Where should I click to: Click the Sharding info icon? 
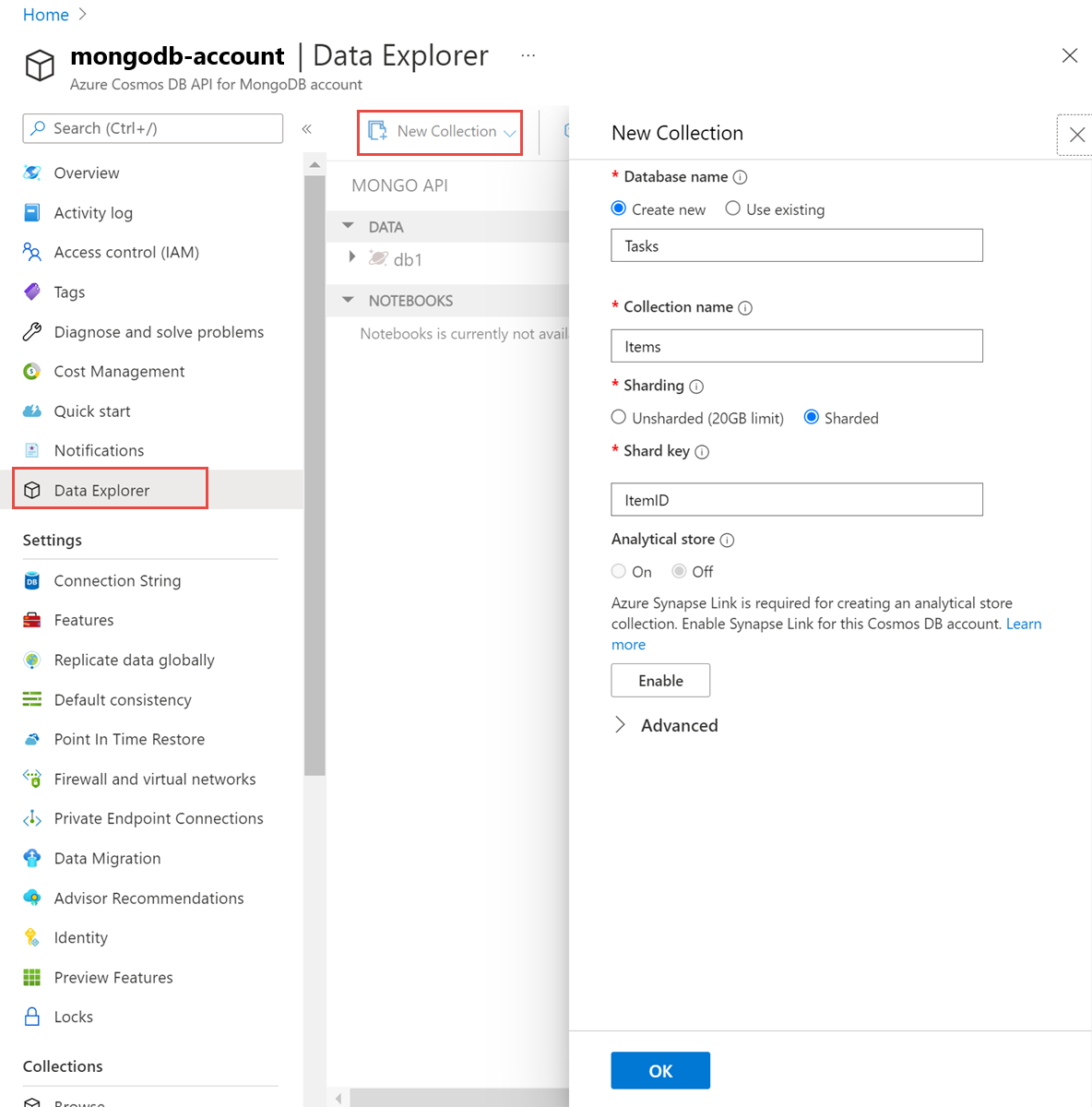point(696,387)
